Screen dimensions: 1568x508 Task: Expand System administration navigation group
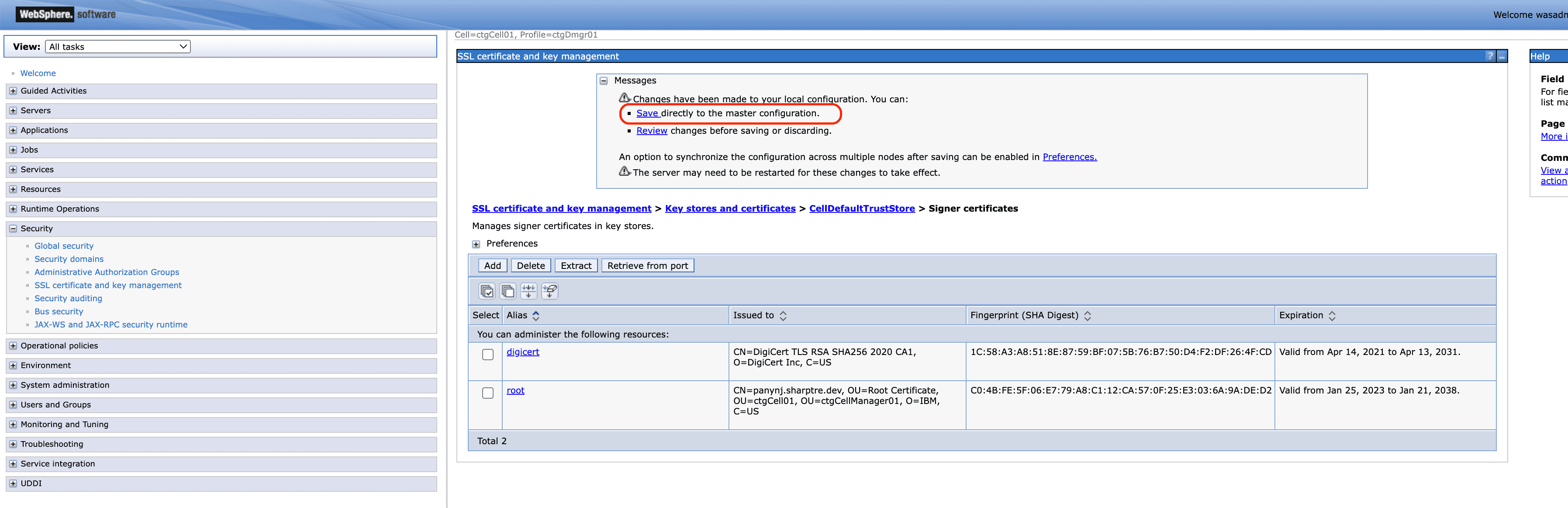(13, 385)
